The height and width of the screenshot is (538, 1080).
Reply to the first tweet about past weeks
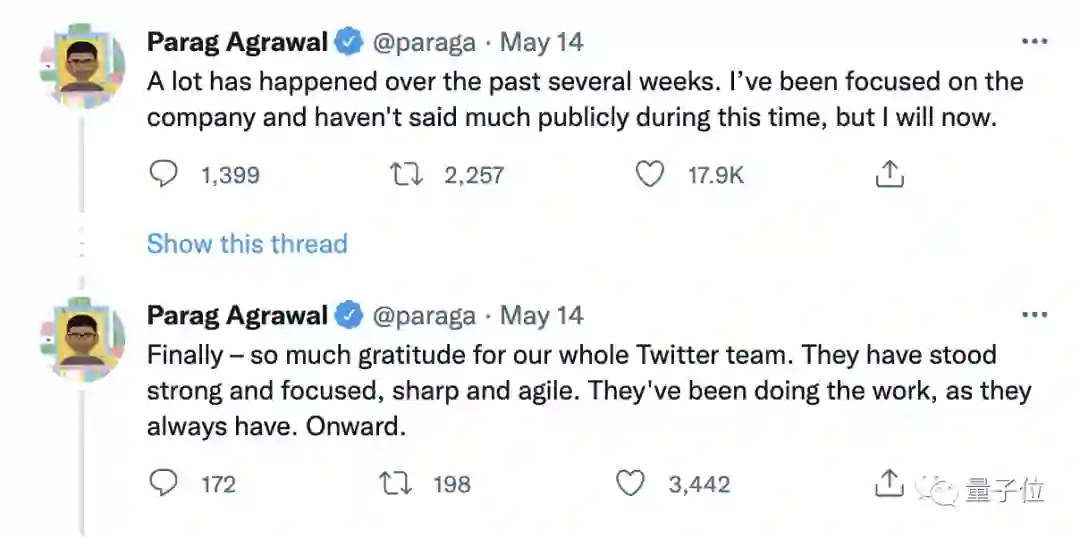163,175
